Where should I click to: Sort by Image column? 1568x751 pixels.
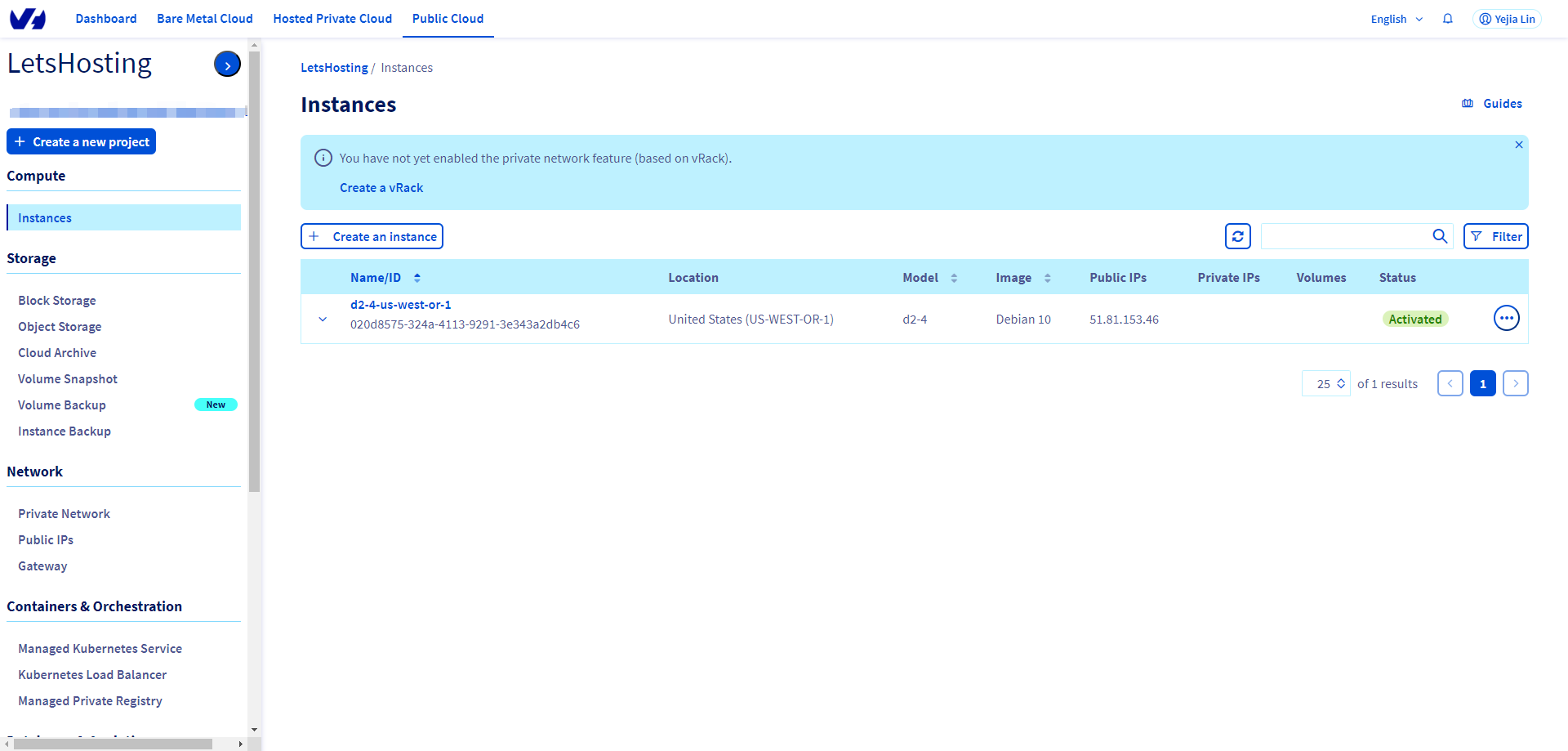(x=1023, y=278)
